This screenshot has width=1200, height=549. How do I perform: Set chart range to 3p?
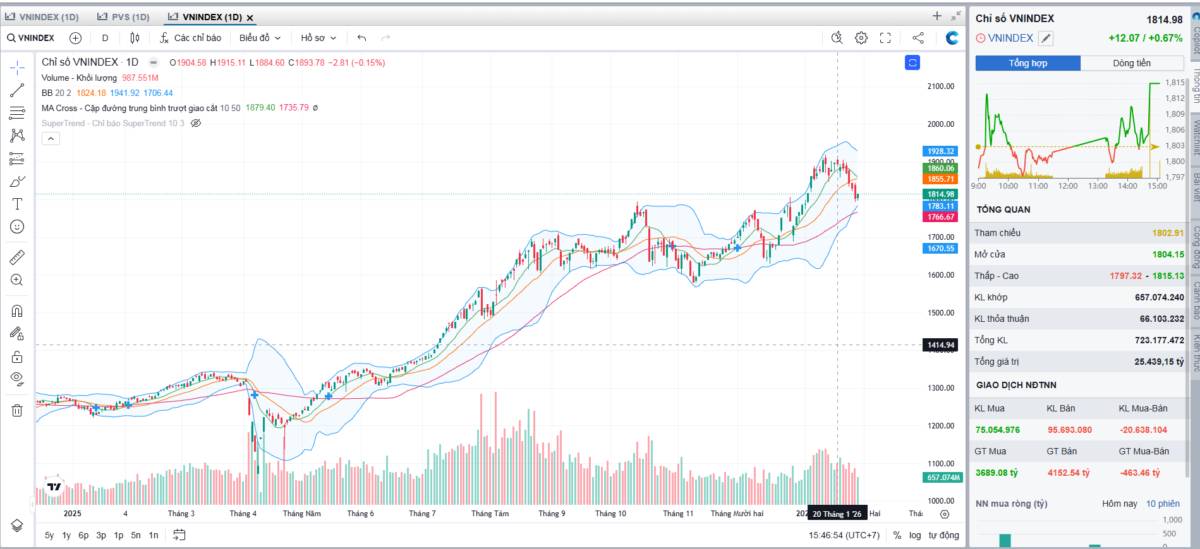pyautogui.click(x=101, y=536)
